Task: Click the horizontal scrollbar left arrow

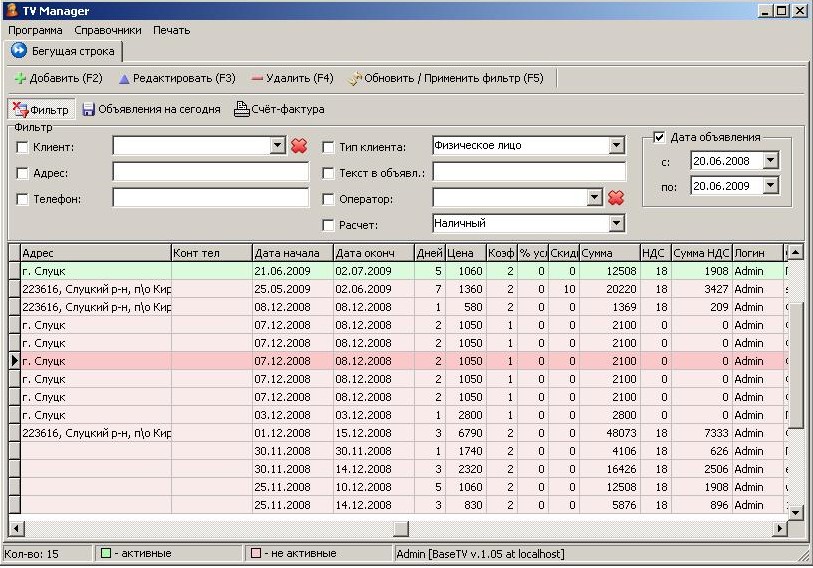Action: click(x=16, y=529)
